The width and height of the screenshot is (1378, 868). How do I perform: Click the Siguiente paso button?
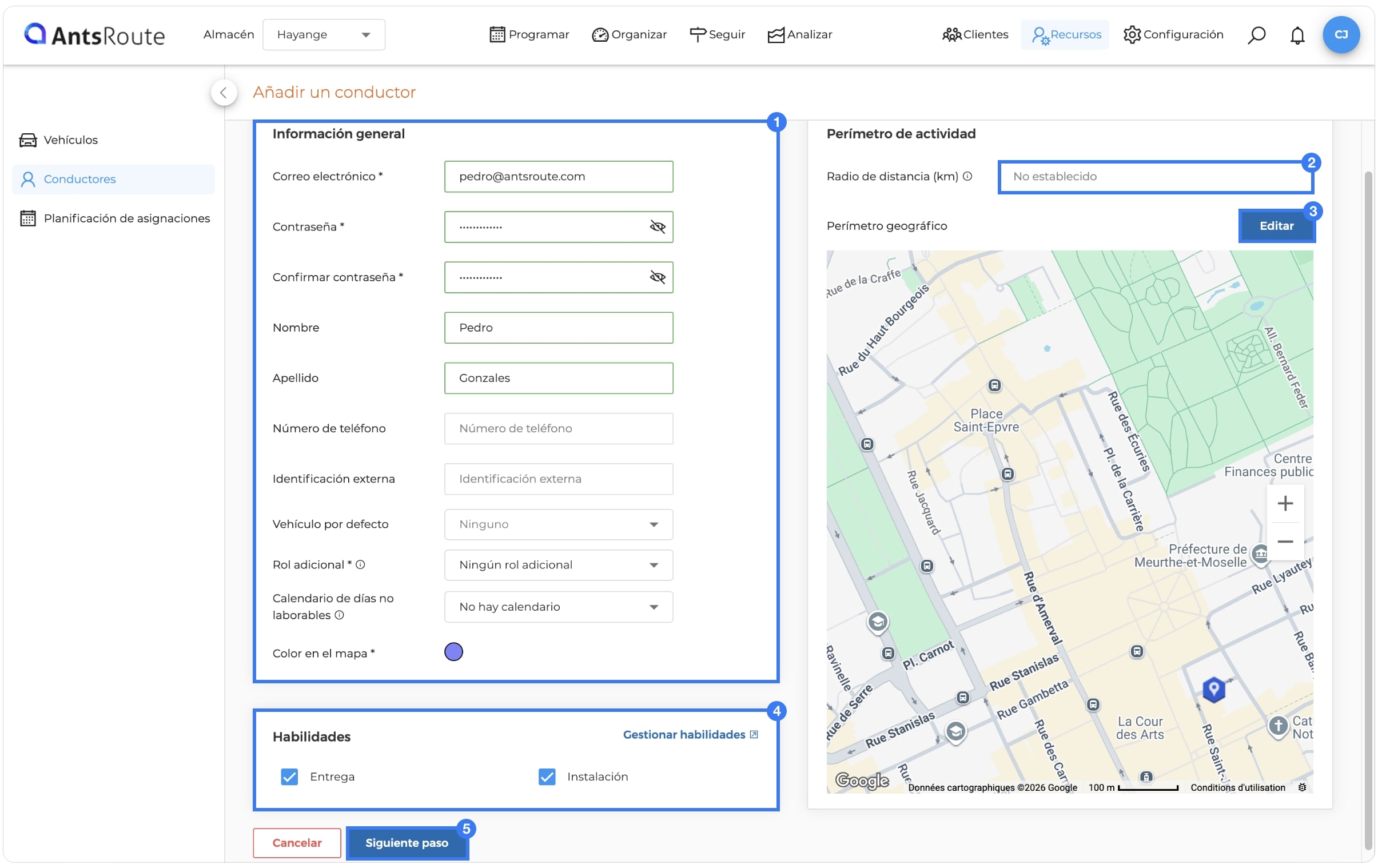pyautogui.click(x=407, y=843)
